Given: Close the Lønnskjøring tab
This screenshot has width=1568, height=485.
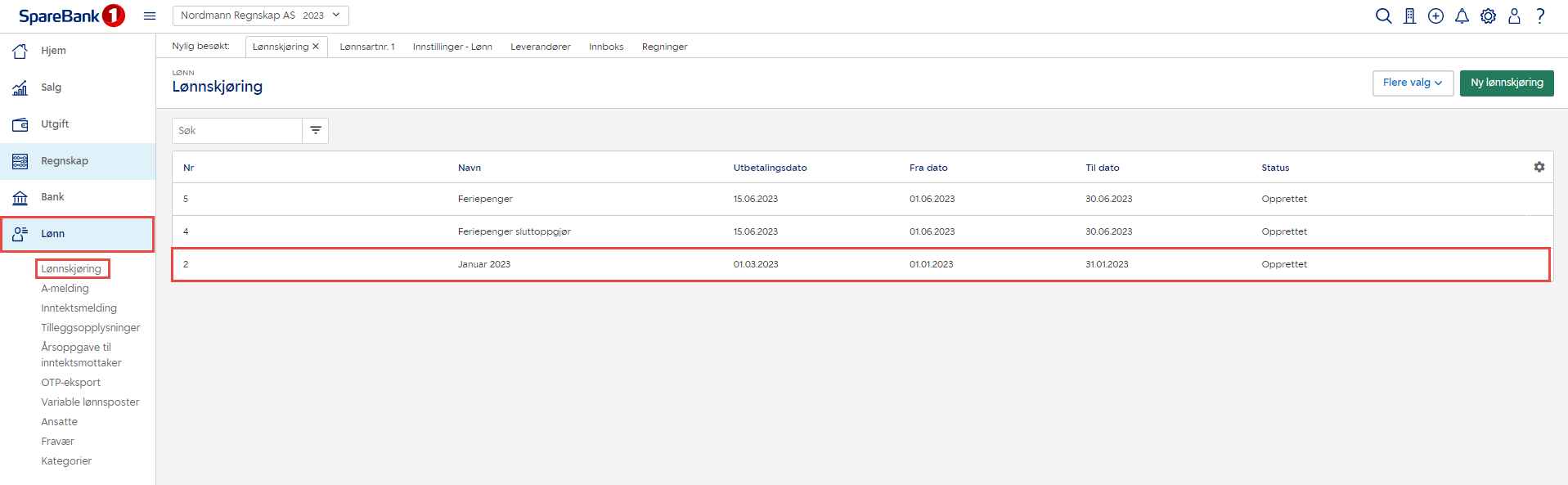Looking at the screenshot, I should (x=316, y=47).
